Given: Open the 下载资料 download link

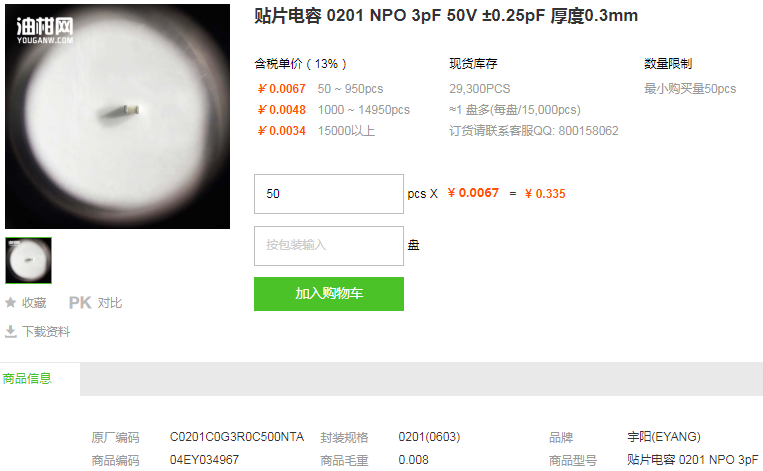Looking at the screenshot, I should [x=46, y=332].
